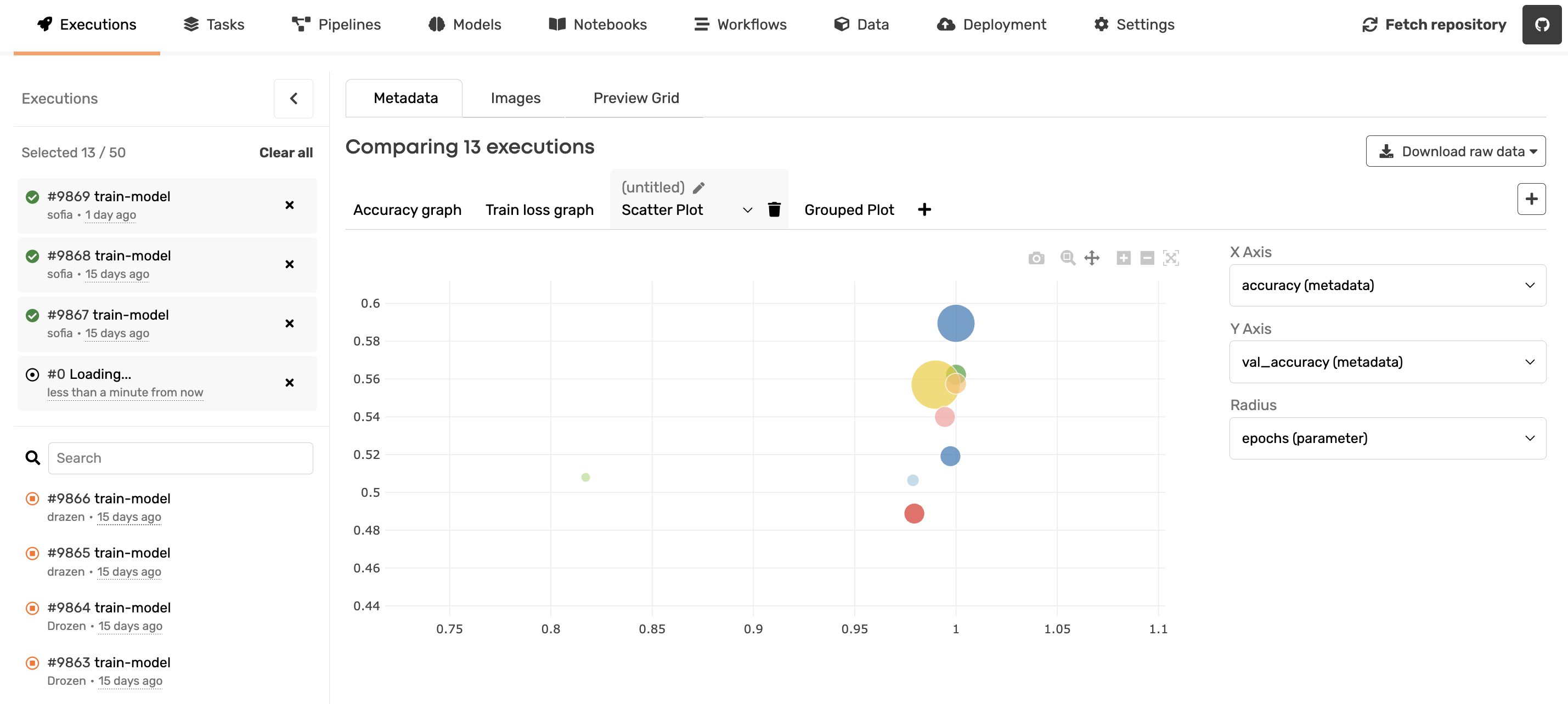
Task: Remove #9869 train-model from selection
Action: tap(289, 205)
